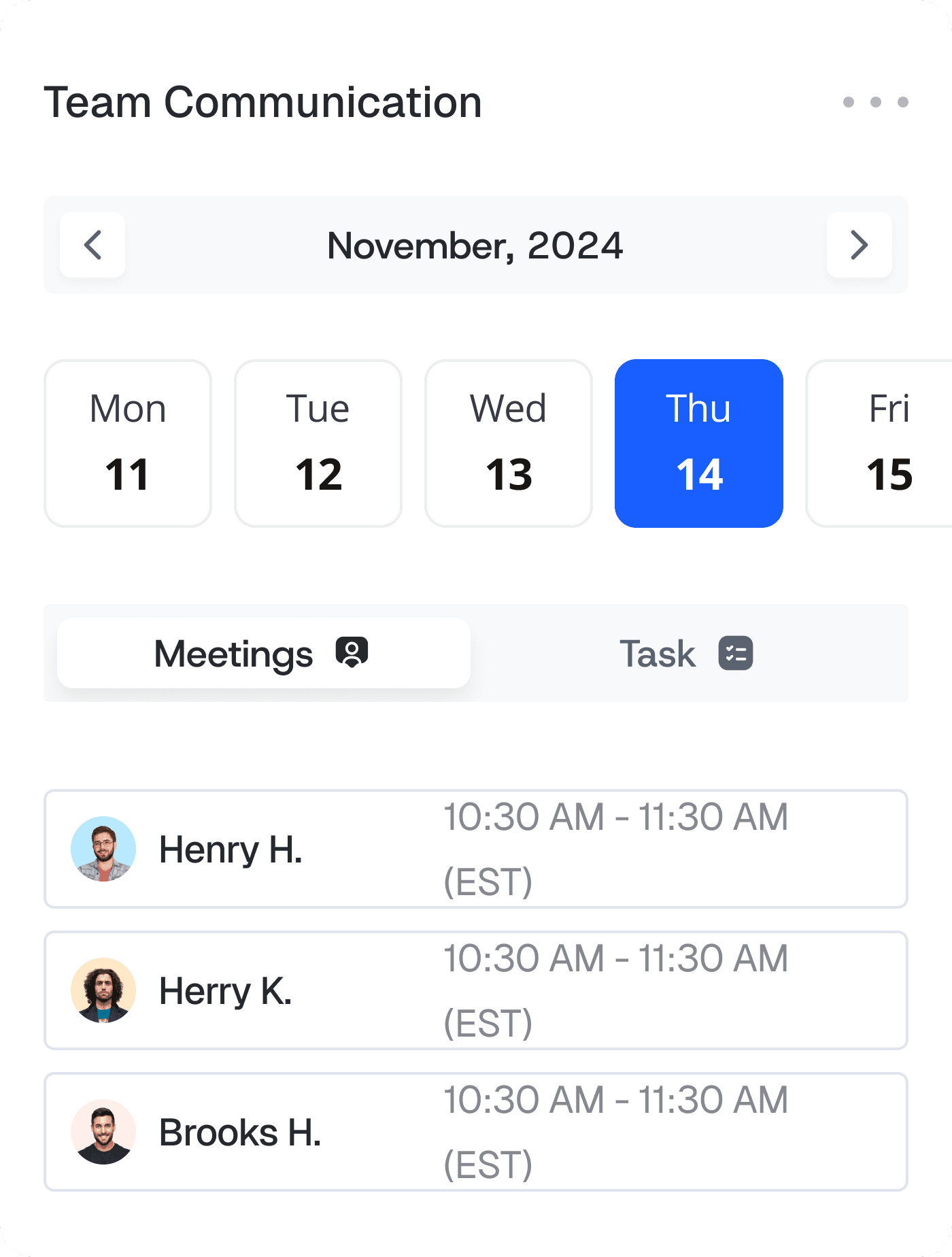Go to previous month with left chevron

[92, 245]
